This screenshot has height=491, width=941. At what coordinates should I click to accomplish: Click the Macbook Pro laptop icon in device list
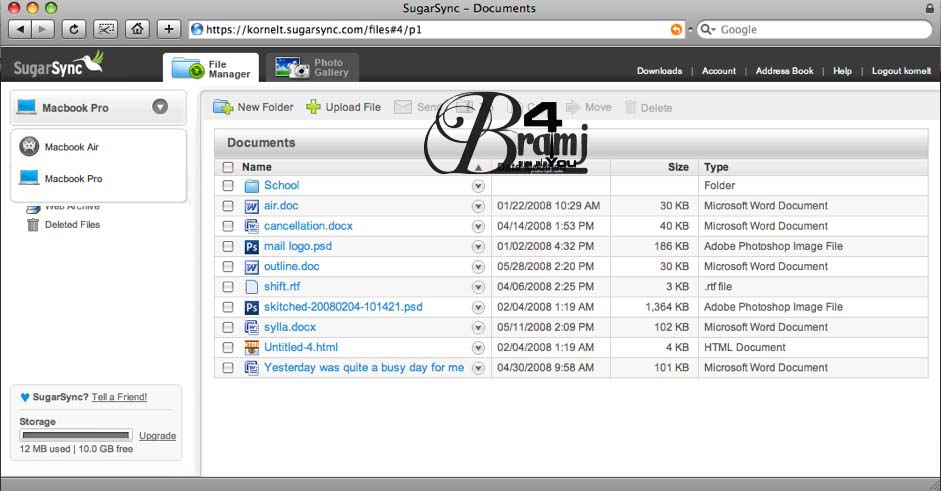coord(28,178)
